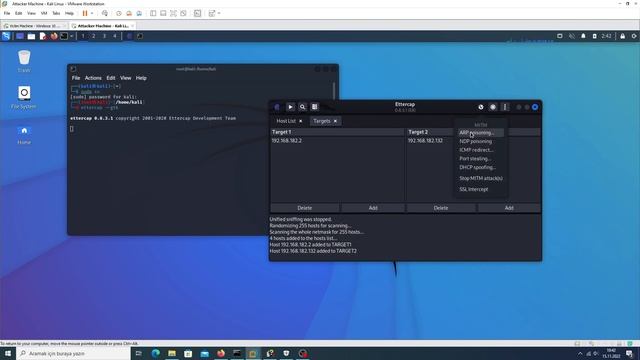Image resolution: width=640 pixels, height=360 pixels.
Task: Click VMware console view icon
Action: pos(198,13)
